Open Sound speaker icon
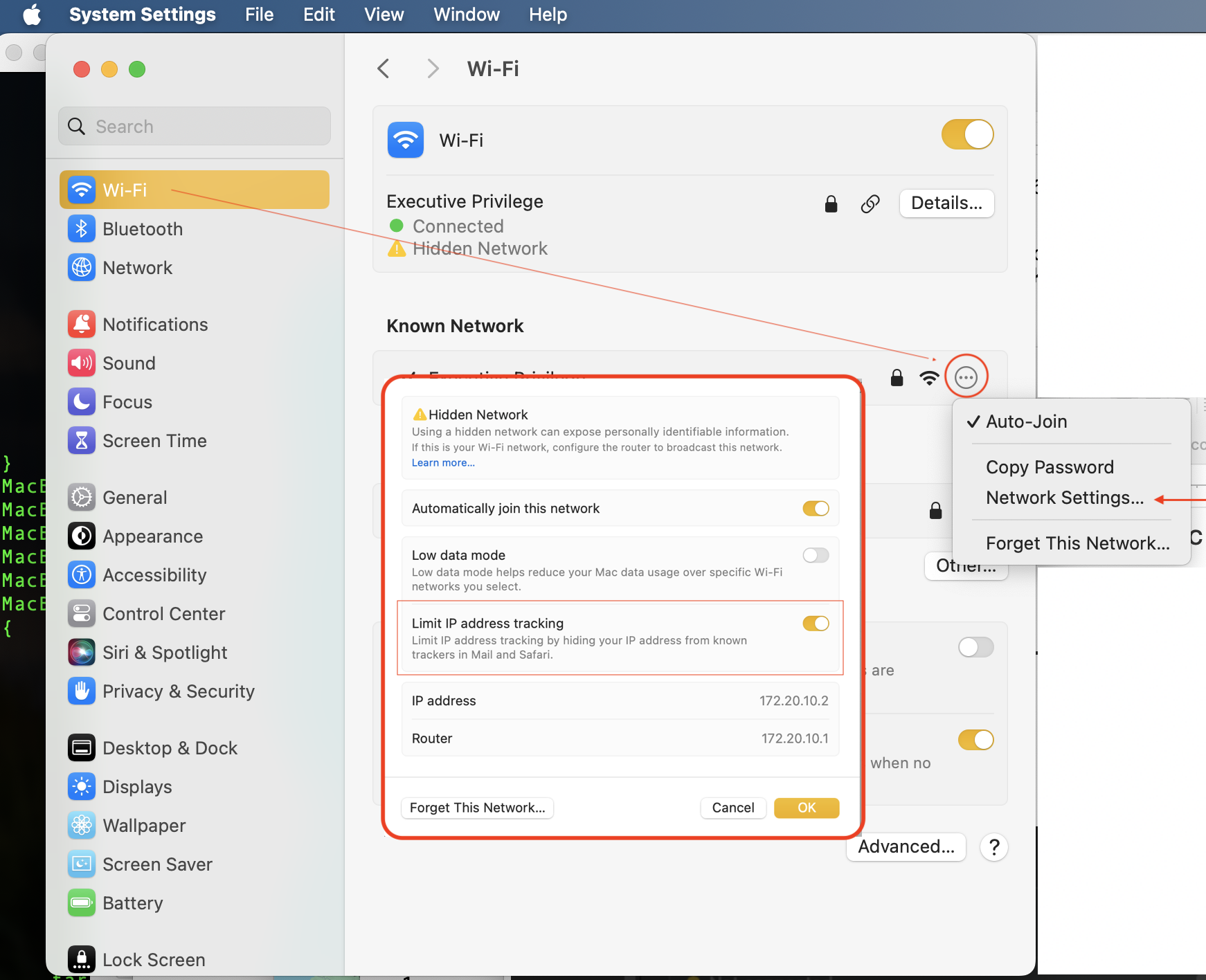 click(82, 363)
